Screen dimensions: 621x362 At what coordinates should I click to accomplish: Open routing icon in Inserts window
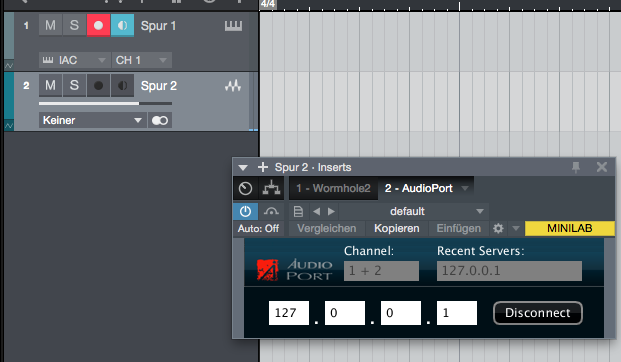pos(271,189)
